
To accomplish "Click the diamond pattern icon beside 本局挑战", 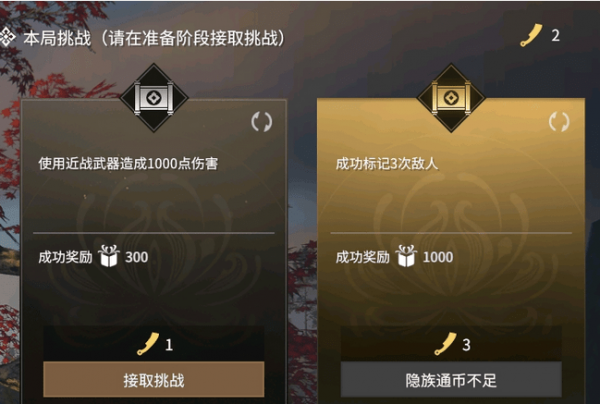I will tap(7, 37).
